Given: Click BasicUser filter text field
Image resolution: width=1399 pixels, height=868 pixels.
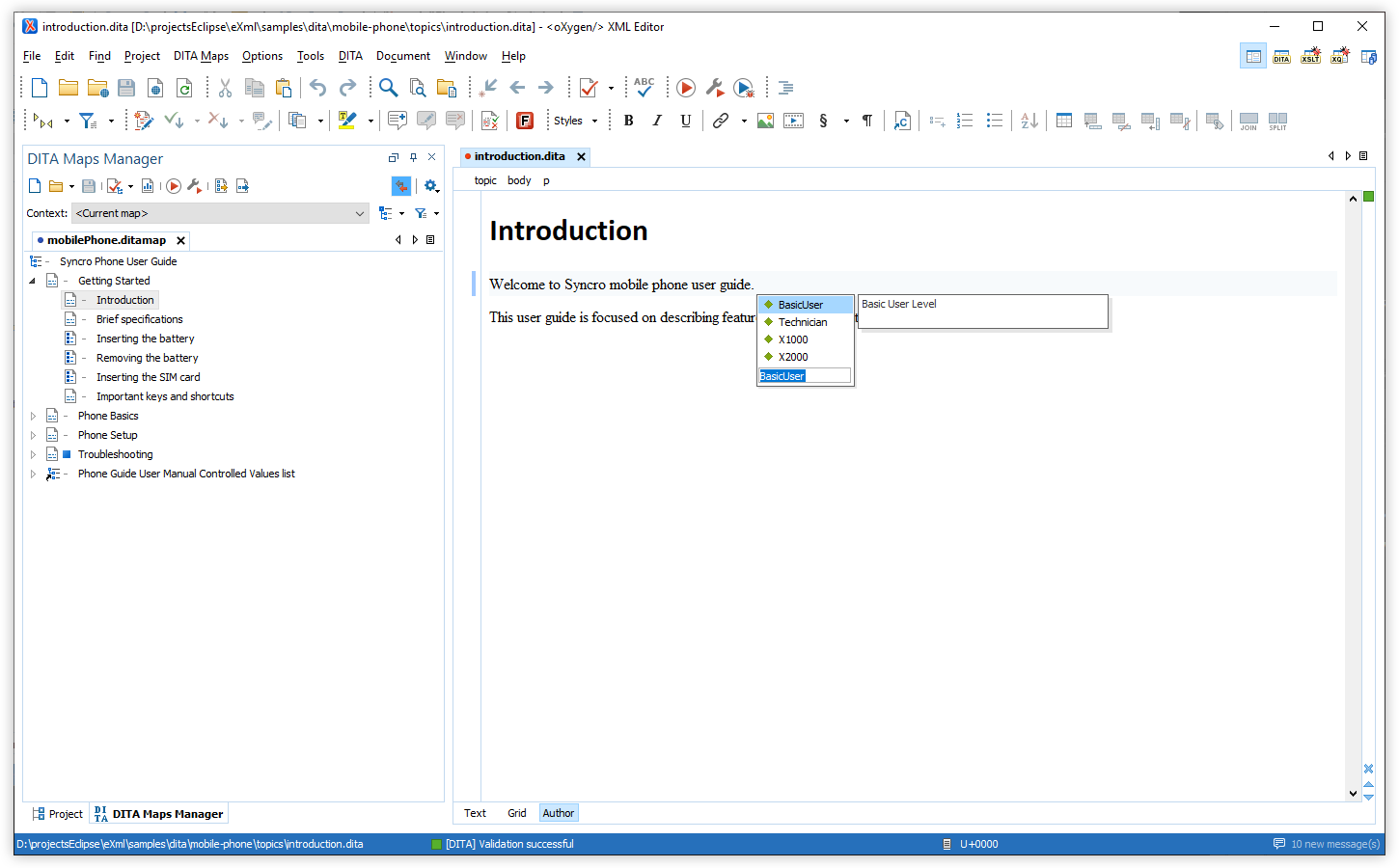Looking at the screenshot, I should (805, 376).
